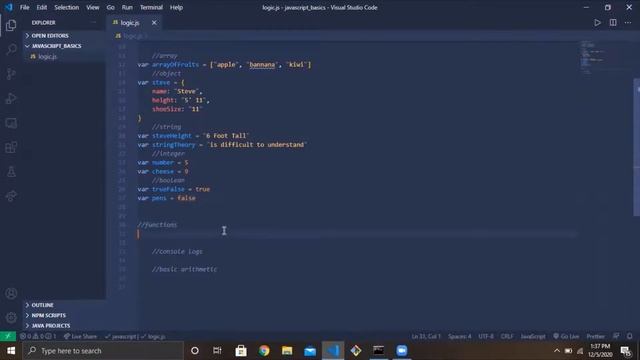This screenshot has width=640, height=360.
Task: Click the Go Live status bar button
Action: click(x=566, y=336)
